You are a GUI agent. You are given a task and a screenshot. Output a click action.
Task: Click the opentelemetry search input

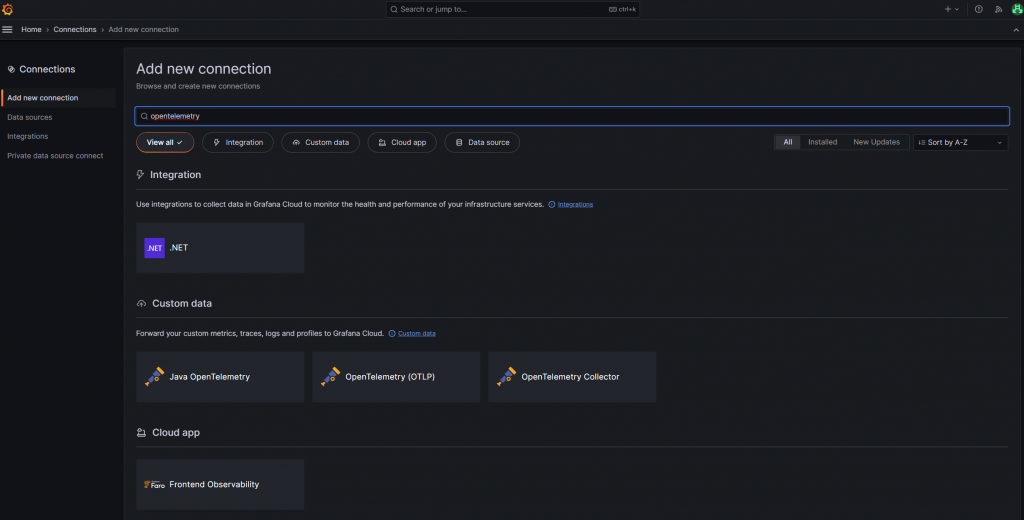tap(572, 116)
